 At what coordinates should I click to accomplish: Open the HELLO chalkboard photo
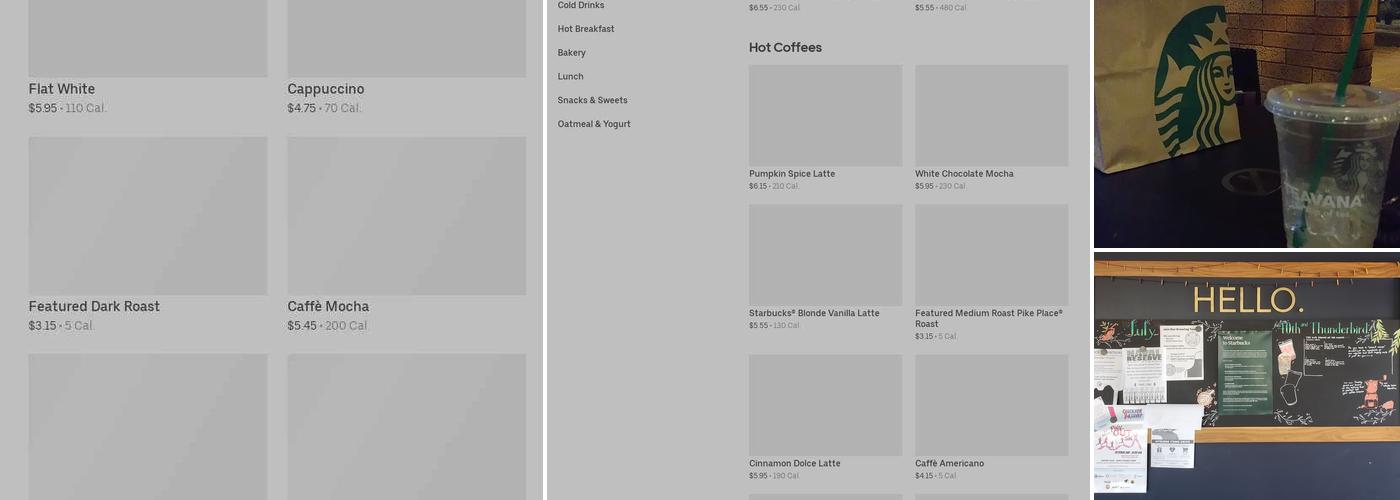click(1247, 376)
